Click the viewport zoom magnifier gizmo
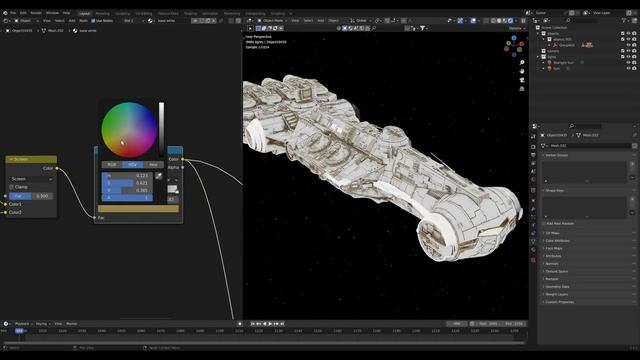640x360 pixels. (x=522, y=62)
